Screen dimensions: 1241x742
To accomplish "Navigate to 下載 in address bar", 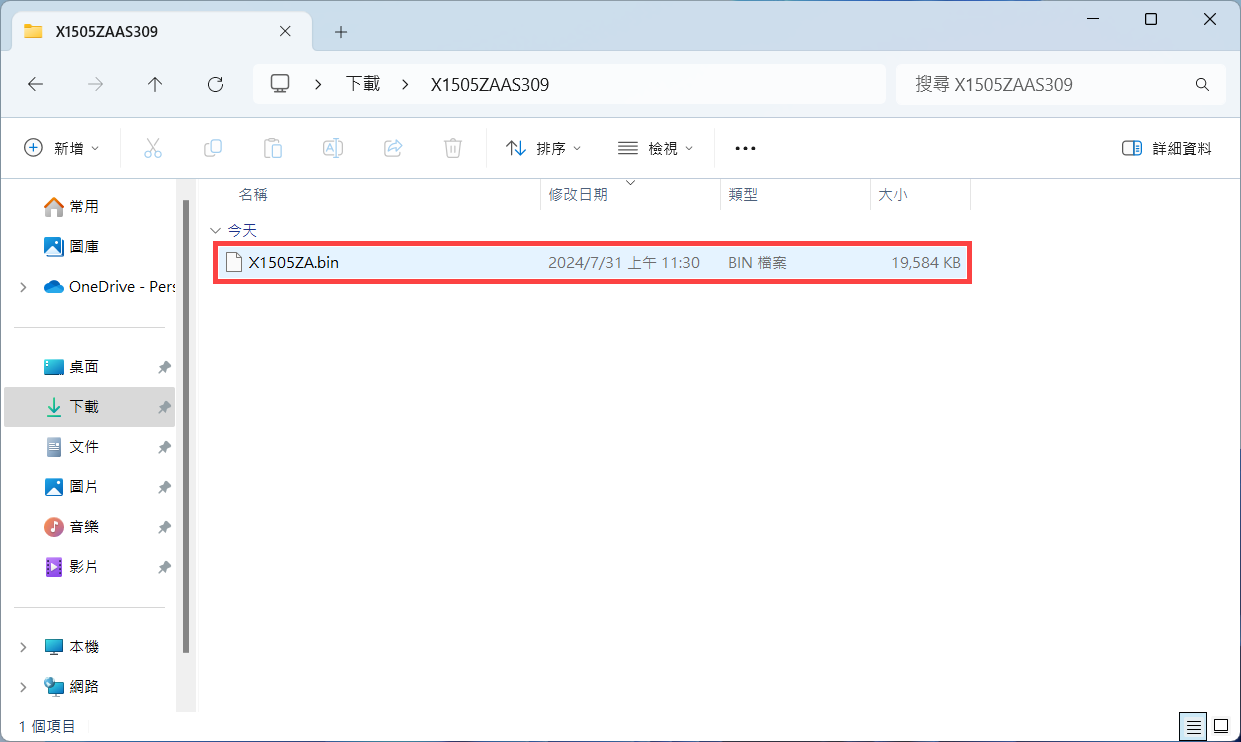I will (362, 84).
